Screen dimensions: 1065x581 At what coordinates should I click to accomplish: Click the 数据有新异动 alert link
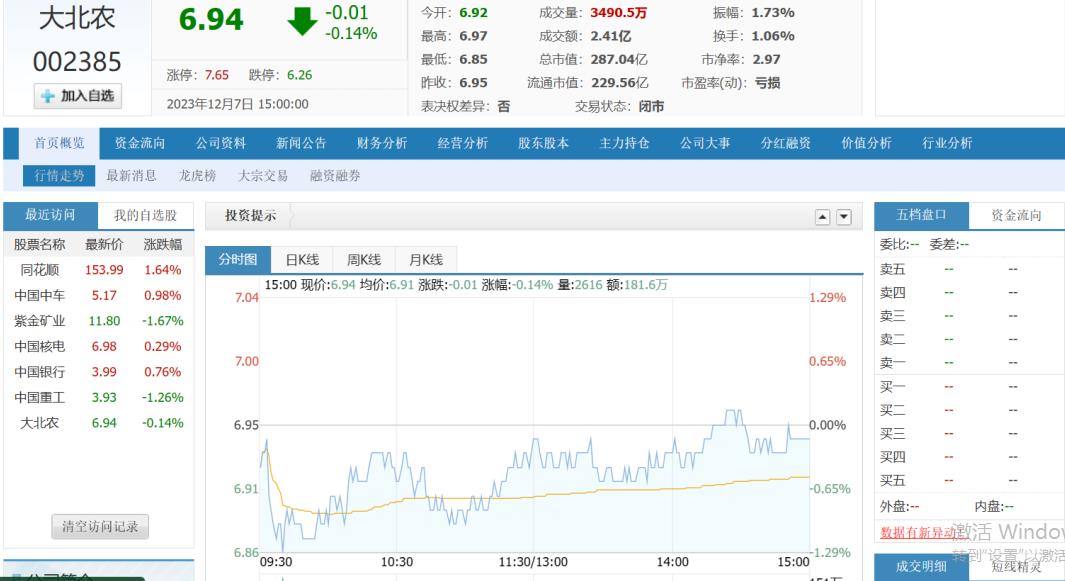tap(918, 533)
